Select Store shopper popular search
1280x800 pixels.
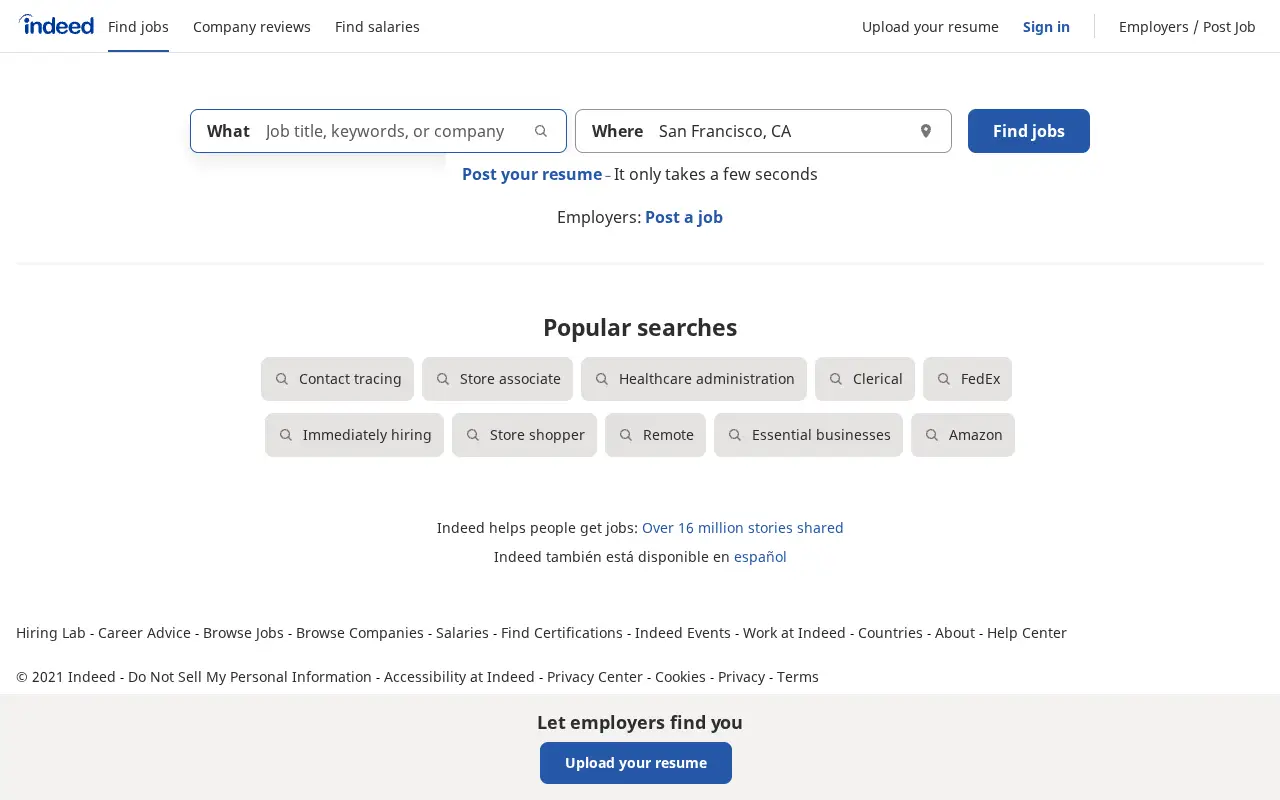tap(524, 435)
